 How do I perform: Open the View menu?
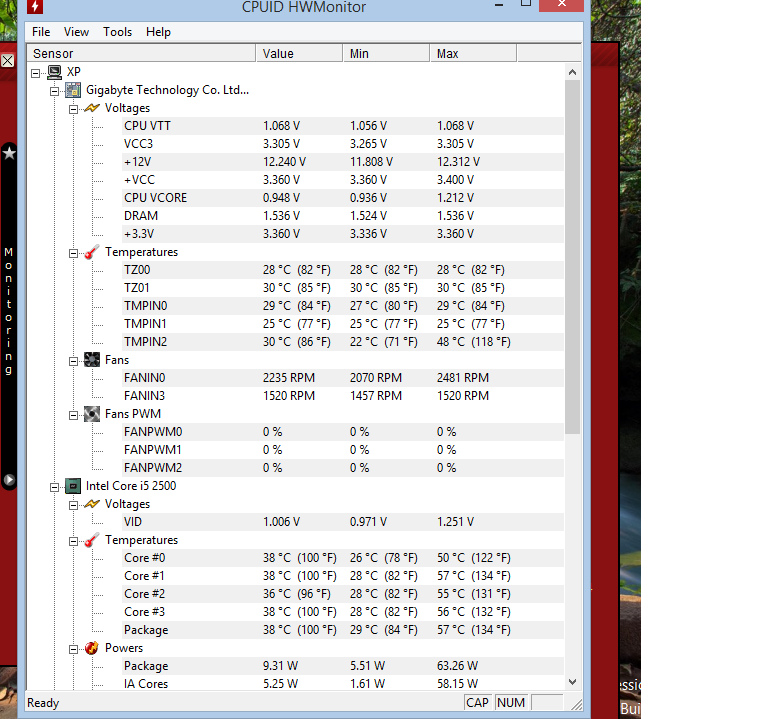pos(76,32)
